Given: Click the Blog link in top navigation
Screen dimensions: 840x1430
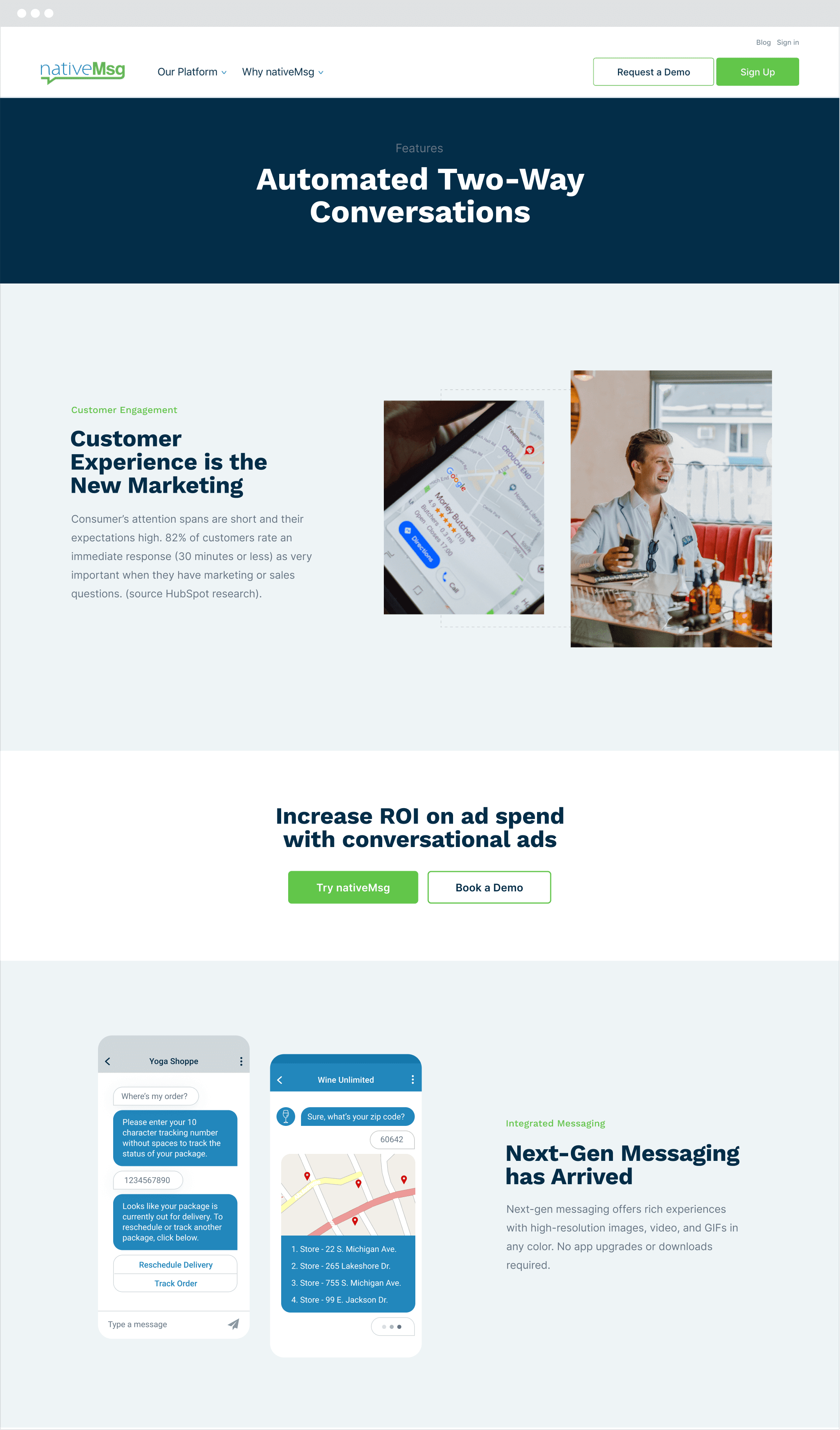Looking at the screenshot, I should click(x=761, y=42).
